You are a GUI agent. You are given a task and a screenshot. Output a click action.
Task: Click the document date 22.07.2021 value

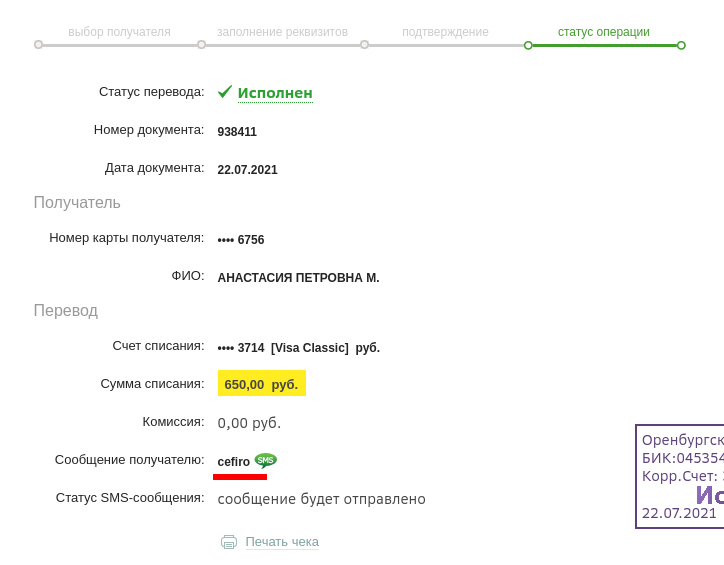247,169
